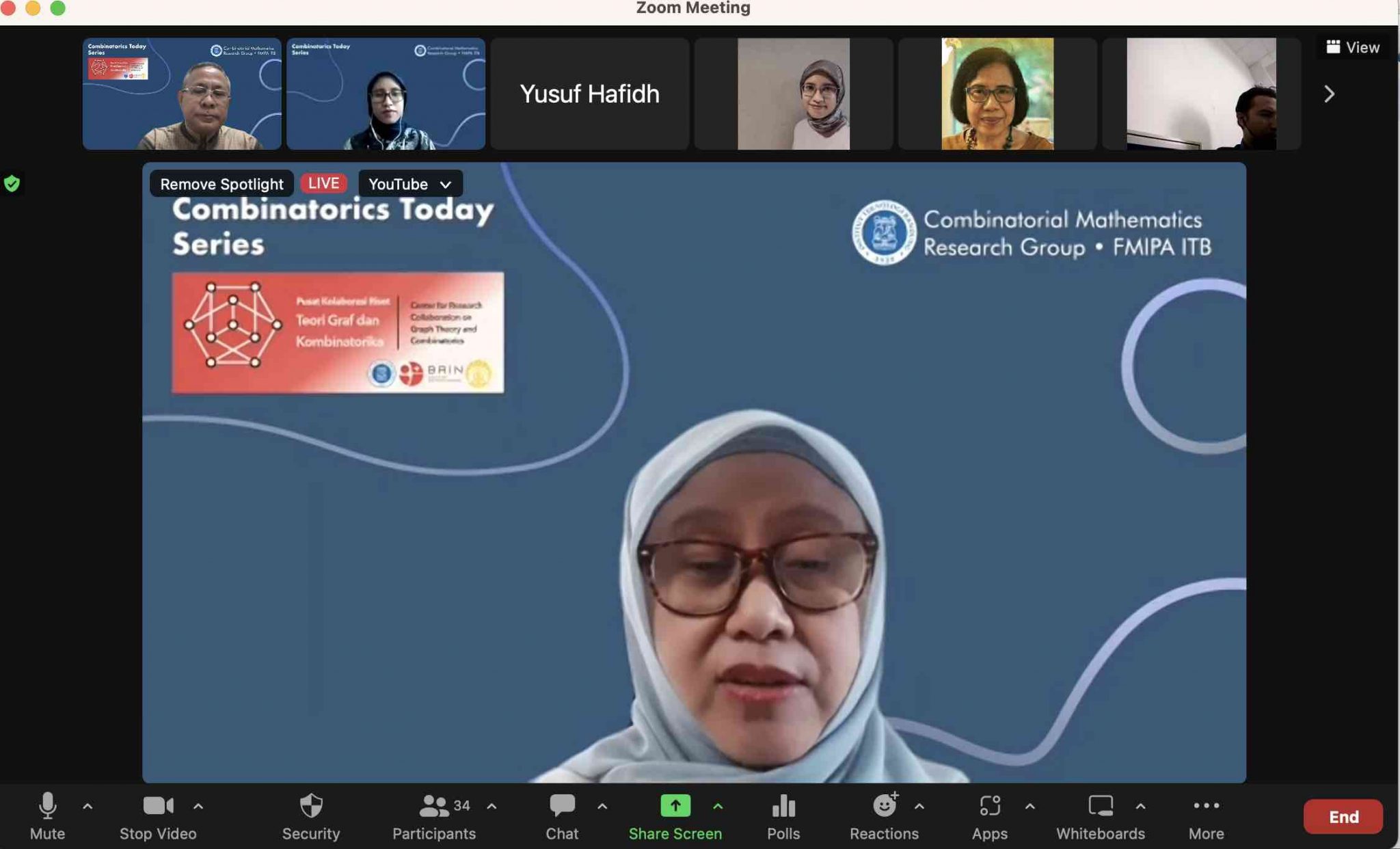
Task: Open the Whiteboards feature
Action: (1101, 813)
